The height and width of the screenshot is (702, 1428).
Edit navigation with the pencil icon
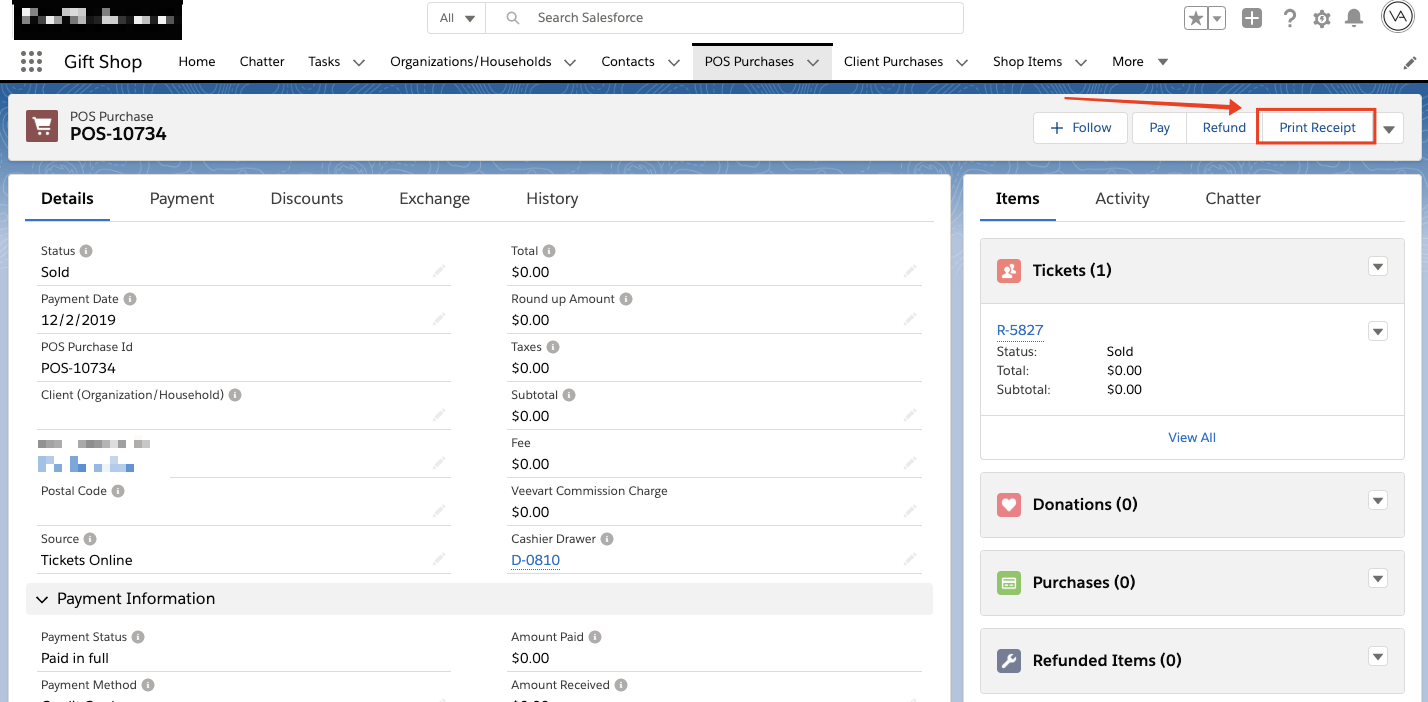click(1410, 62)
